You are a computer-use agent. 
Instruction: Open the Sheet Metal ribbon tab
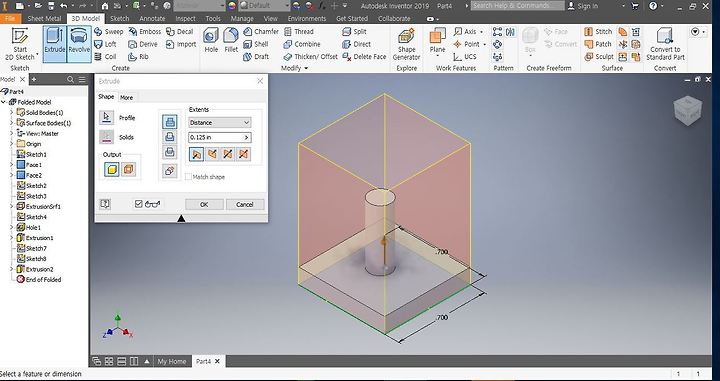(44, 18)
